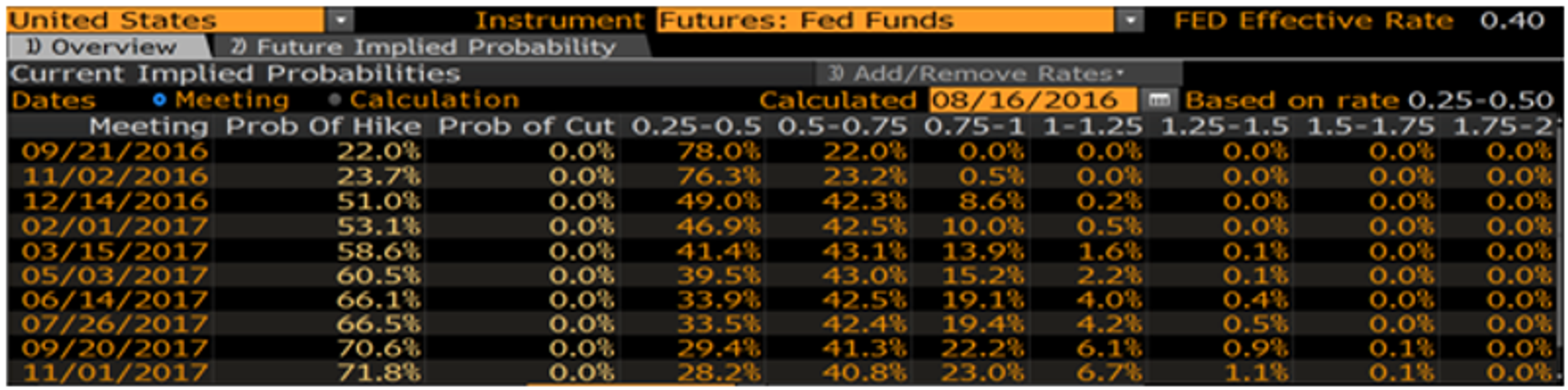Click the Meeting column header
1568x390 pixels.
pos(149,127)
